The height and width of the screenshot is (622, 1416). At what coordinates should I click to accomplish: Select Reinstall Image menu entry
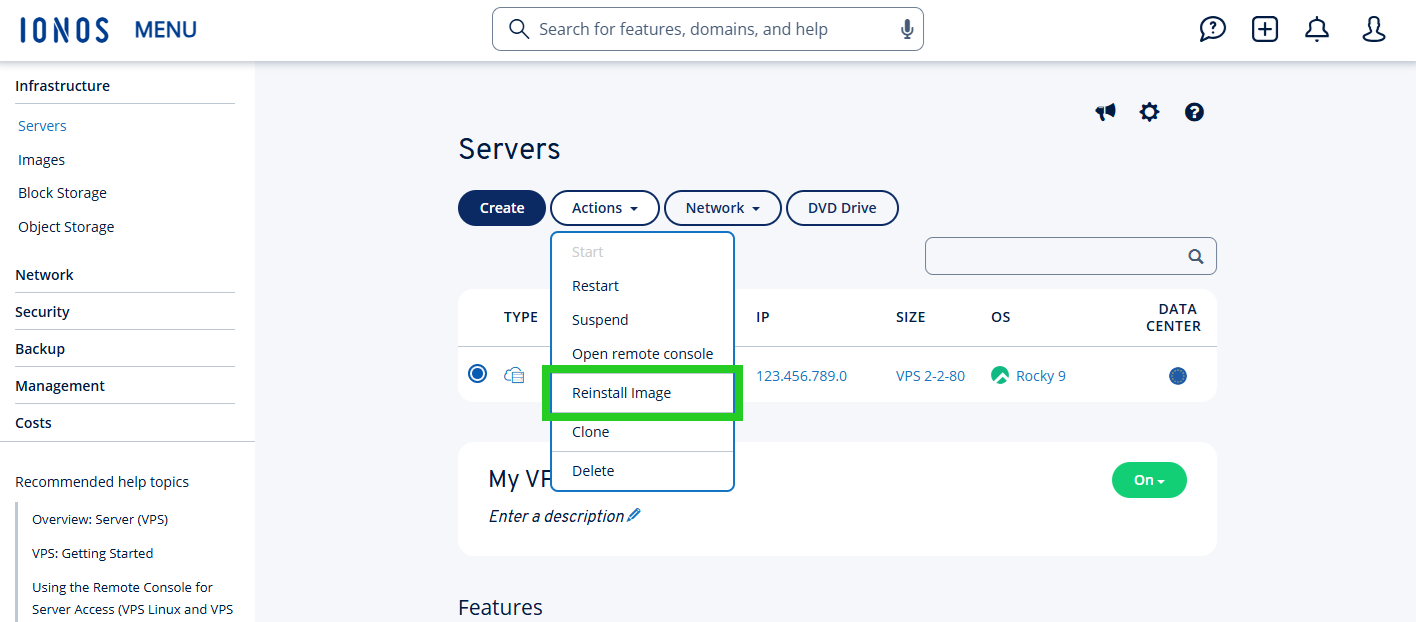pos(643,393)
